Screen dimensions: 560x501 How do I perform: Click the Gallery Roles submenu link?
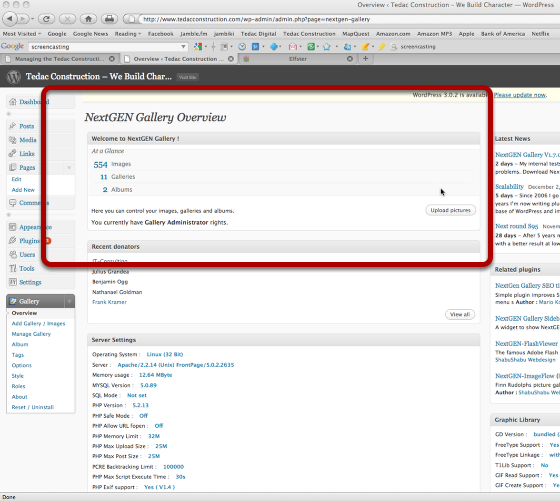19,386
